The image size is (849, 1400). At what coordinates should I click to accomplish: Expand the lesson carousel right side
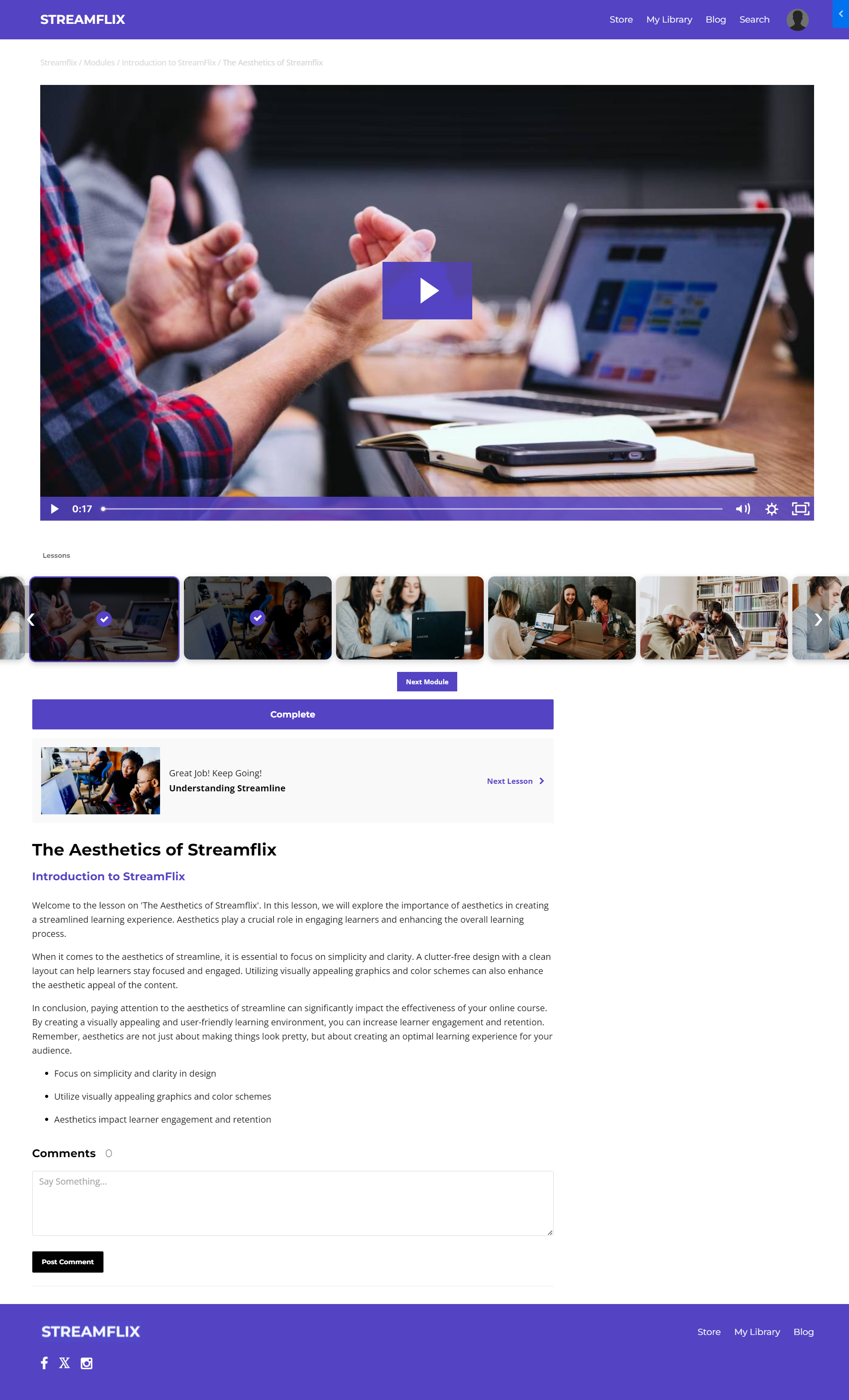click(818, 618)
